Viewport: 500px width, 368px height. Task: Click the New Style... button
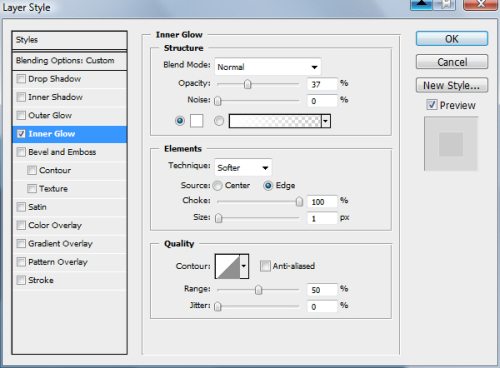click(x=452, y=85)
